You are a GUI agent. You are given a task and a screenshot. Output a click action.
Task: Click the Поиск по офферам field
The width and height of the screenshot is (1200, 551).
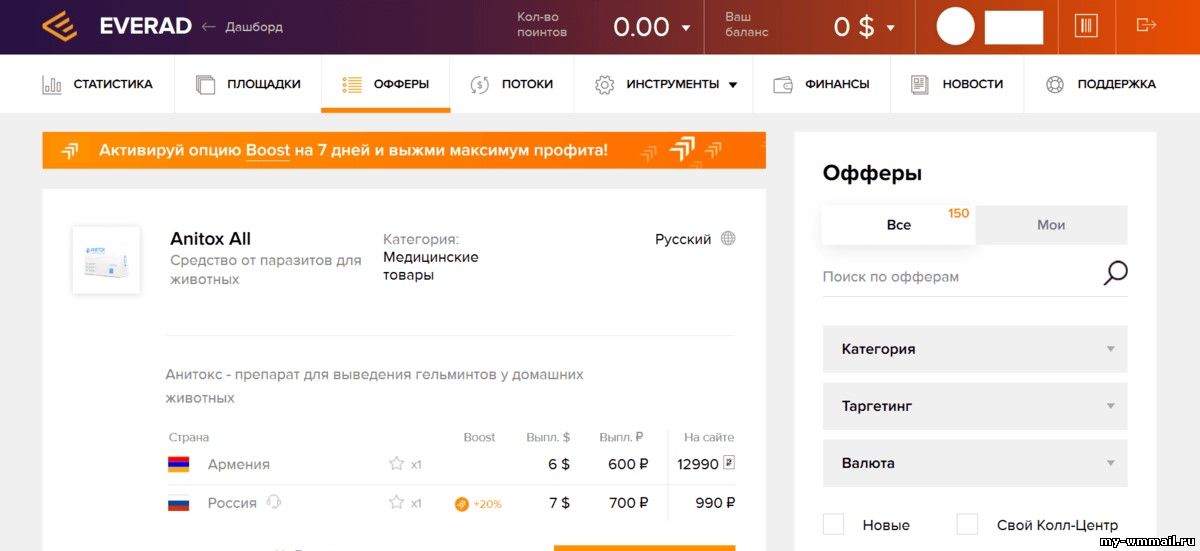click(x=960, y=277)
